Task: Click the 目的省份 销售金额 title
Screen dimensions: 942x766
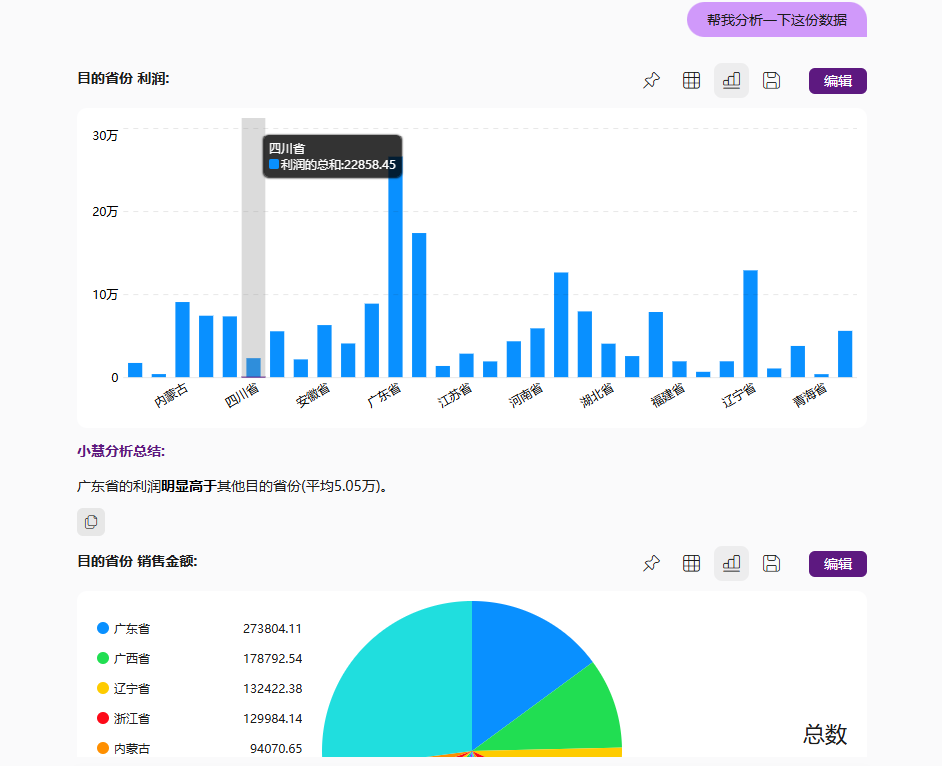Action: pyautogui.click(x=137, y=562)
